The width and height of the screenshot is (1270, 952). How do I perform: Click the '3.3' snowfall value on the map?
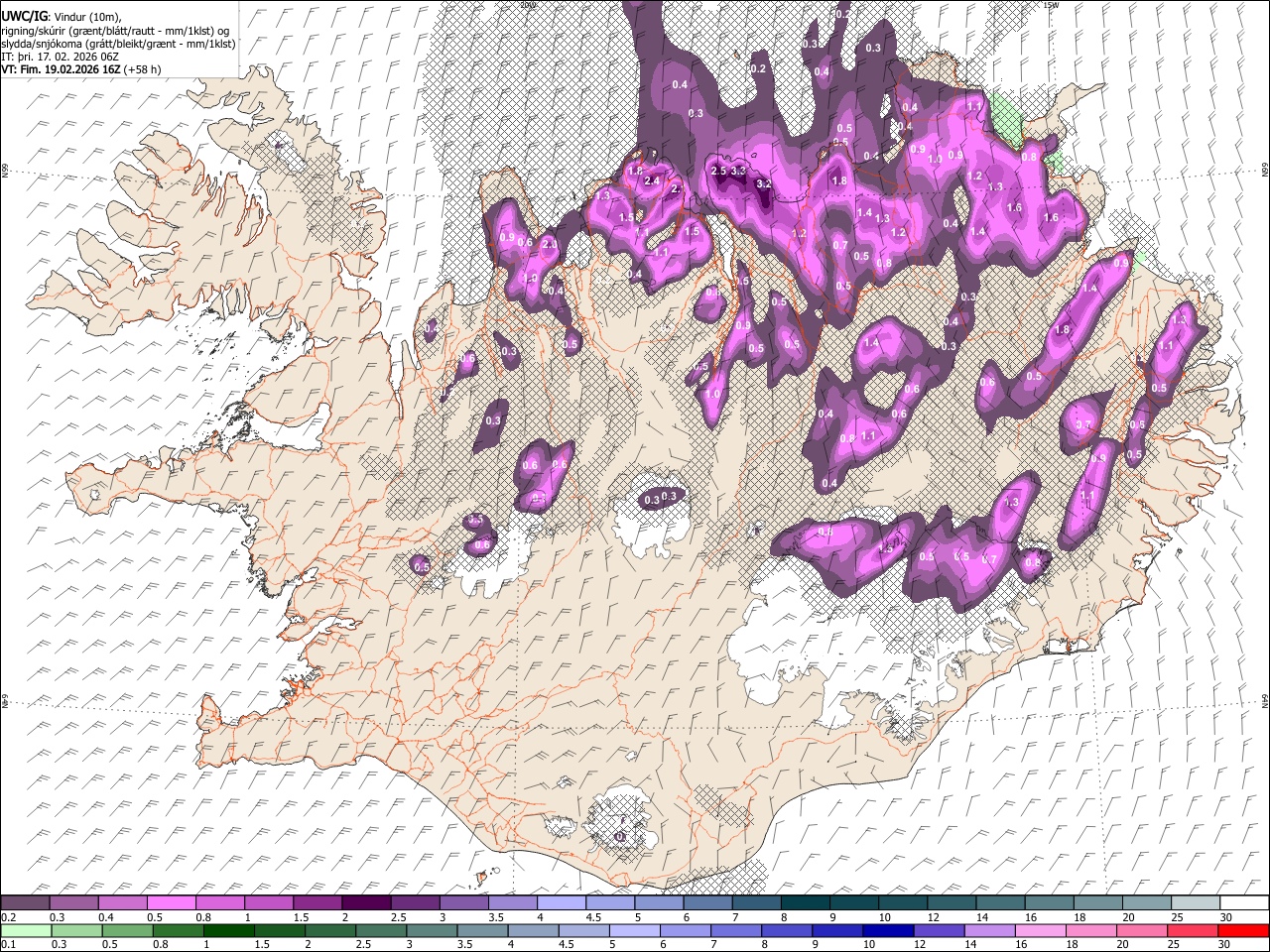pos(738,172)
